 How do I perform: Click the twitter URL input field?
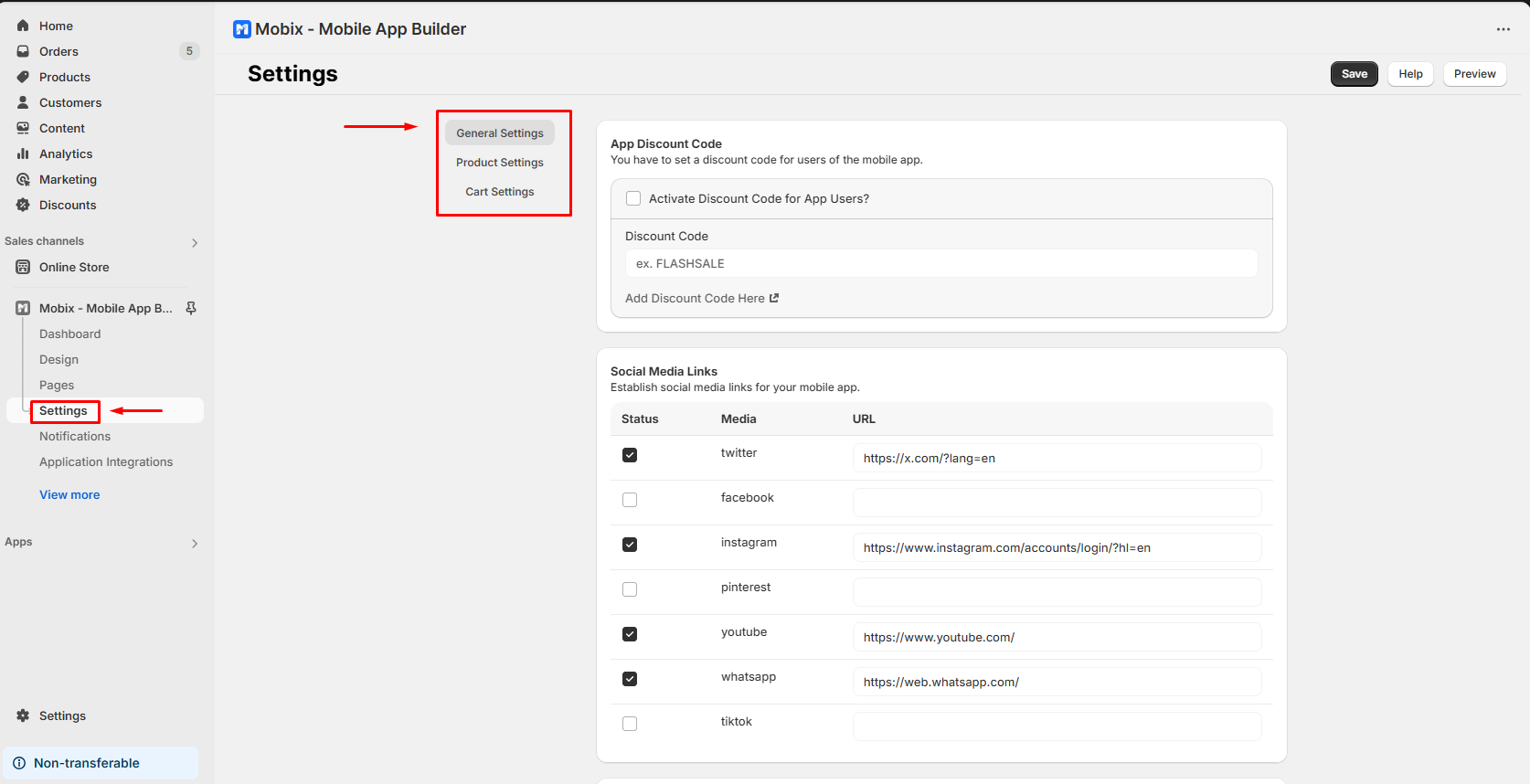point(1057,458)
